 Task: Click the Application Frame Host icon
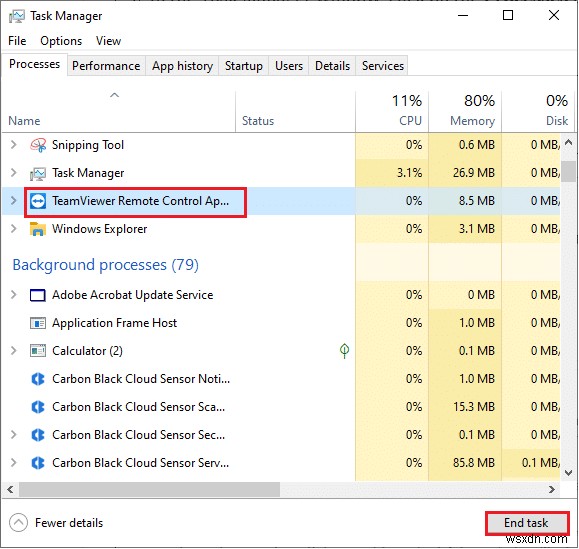[x=38, y=323]
